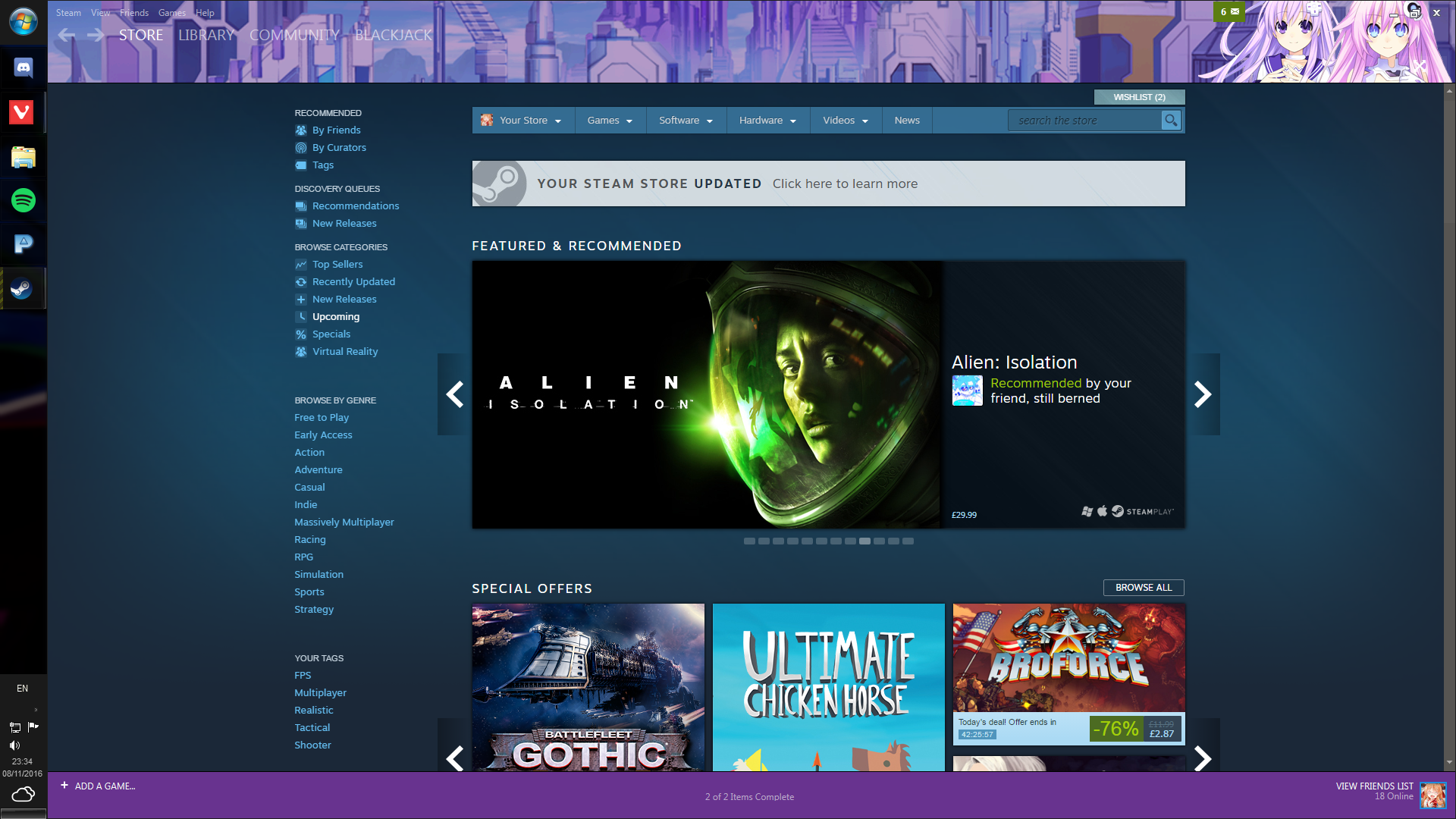Screen dimensions: 1456x819
Task: Switch to the LIBRARY tab
Action: (x=206, y=35)
